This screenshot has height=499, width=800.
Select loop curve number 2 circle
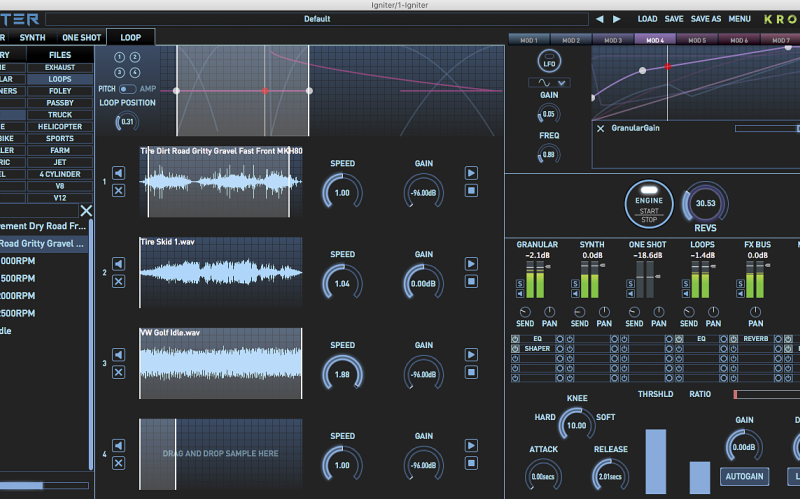click(135, 57)
